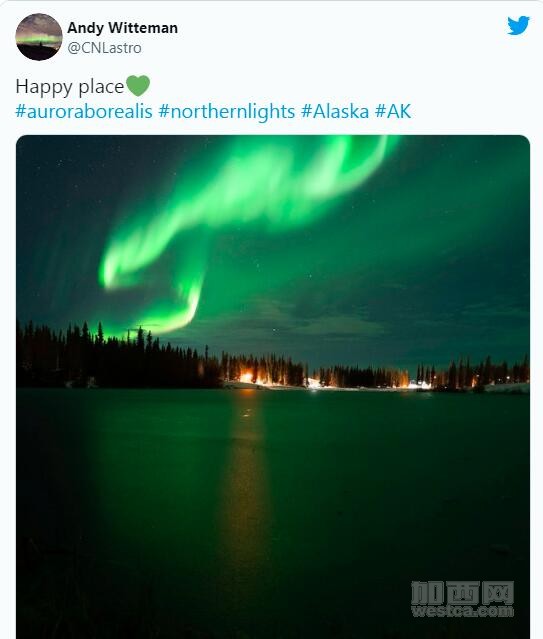This screenshot has width=543, height=639.
Task: Click the curled aurora tip above the trees
Action: 179,310
